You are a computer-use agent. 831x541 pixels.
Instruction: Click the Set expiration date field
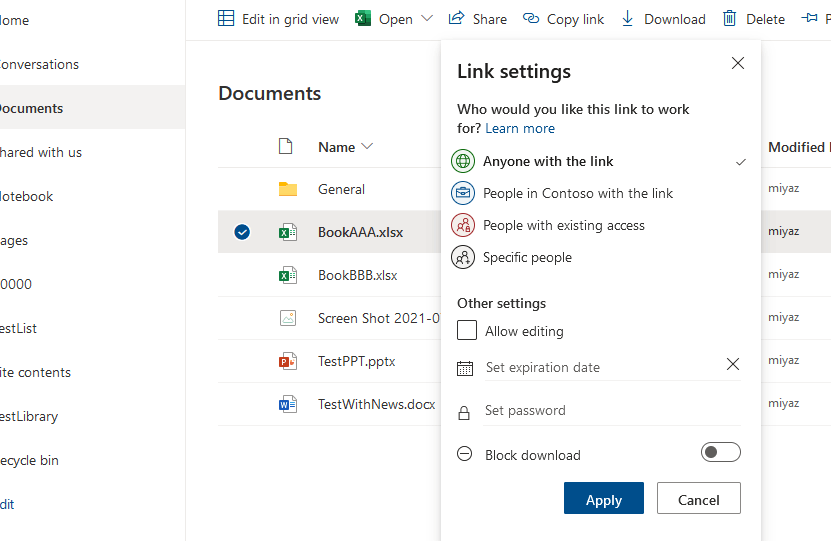point(602,367)
